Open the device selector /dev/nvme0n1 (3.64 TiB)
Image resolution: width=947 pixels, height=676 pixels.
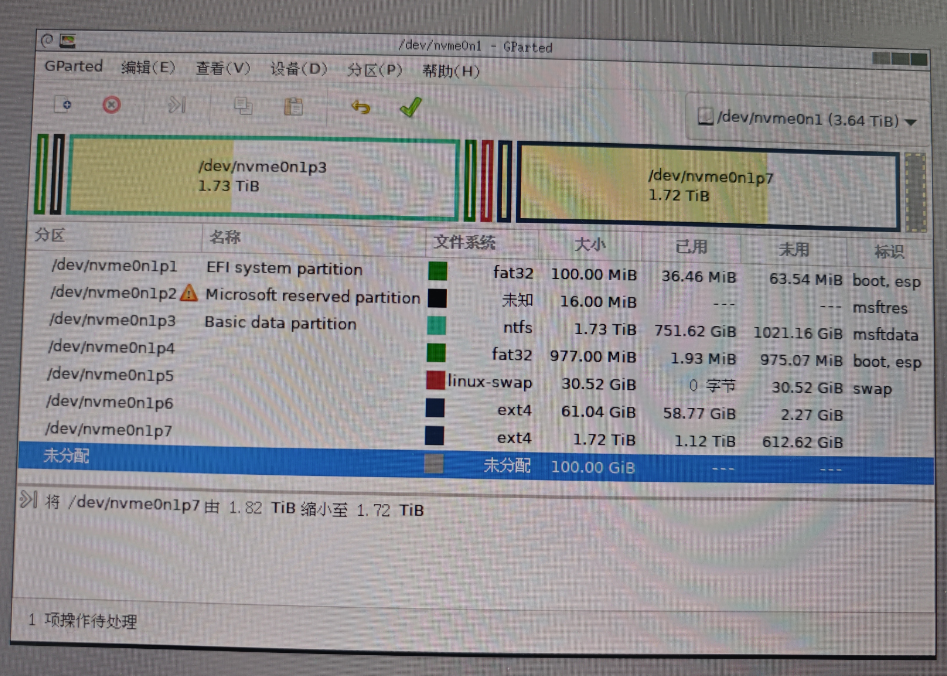(x=807, y=119)
